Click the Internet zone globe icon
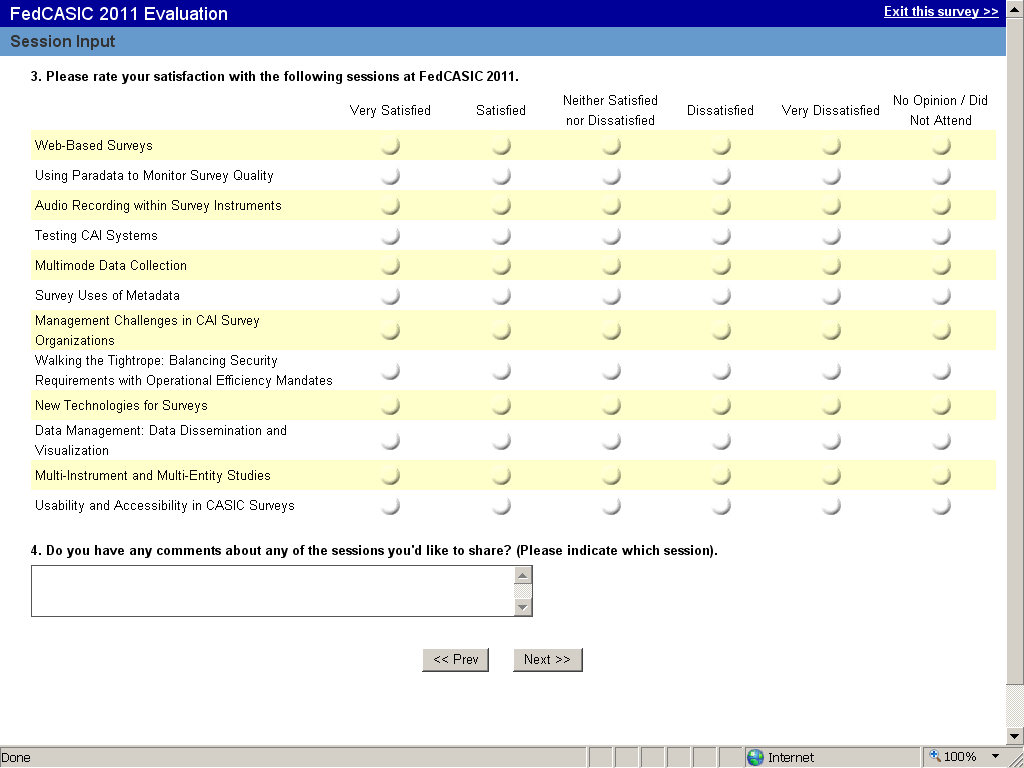Image resolution: width=1024 pixels, height=768 pixels. (756, 758)
